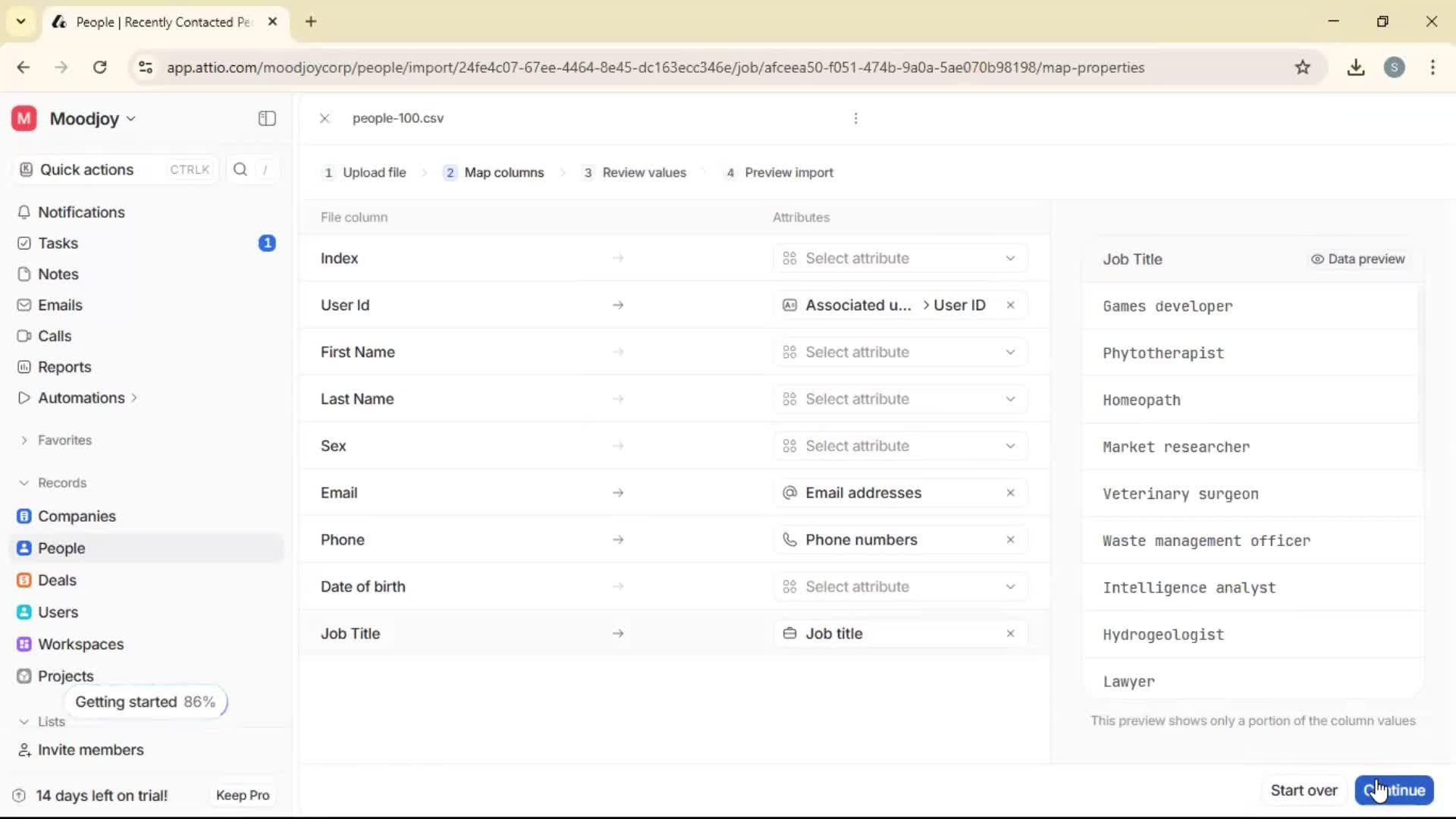Remove the User ID attribute mapping
1456x819 pixels.
1011,305
